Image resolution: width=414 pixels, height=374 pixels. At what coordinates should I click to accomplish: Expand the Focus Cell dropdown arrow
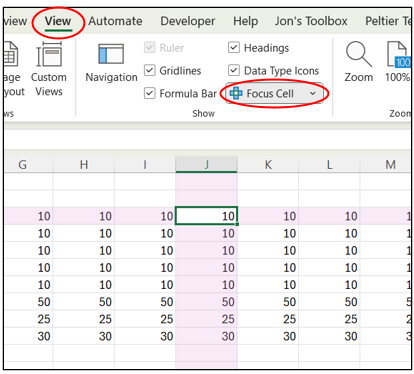(313, 93)
